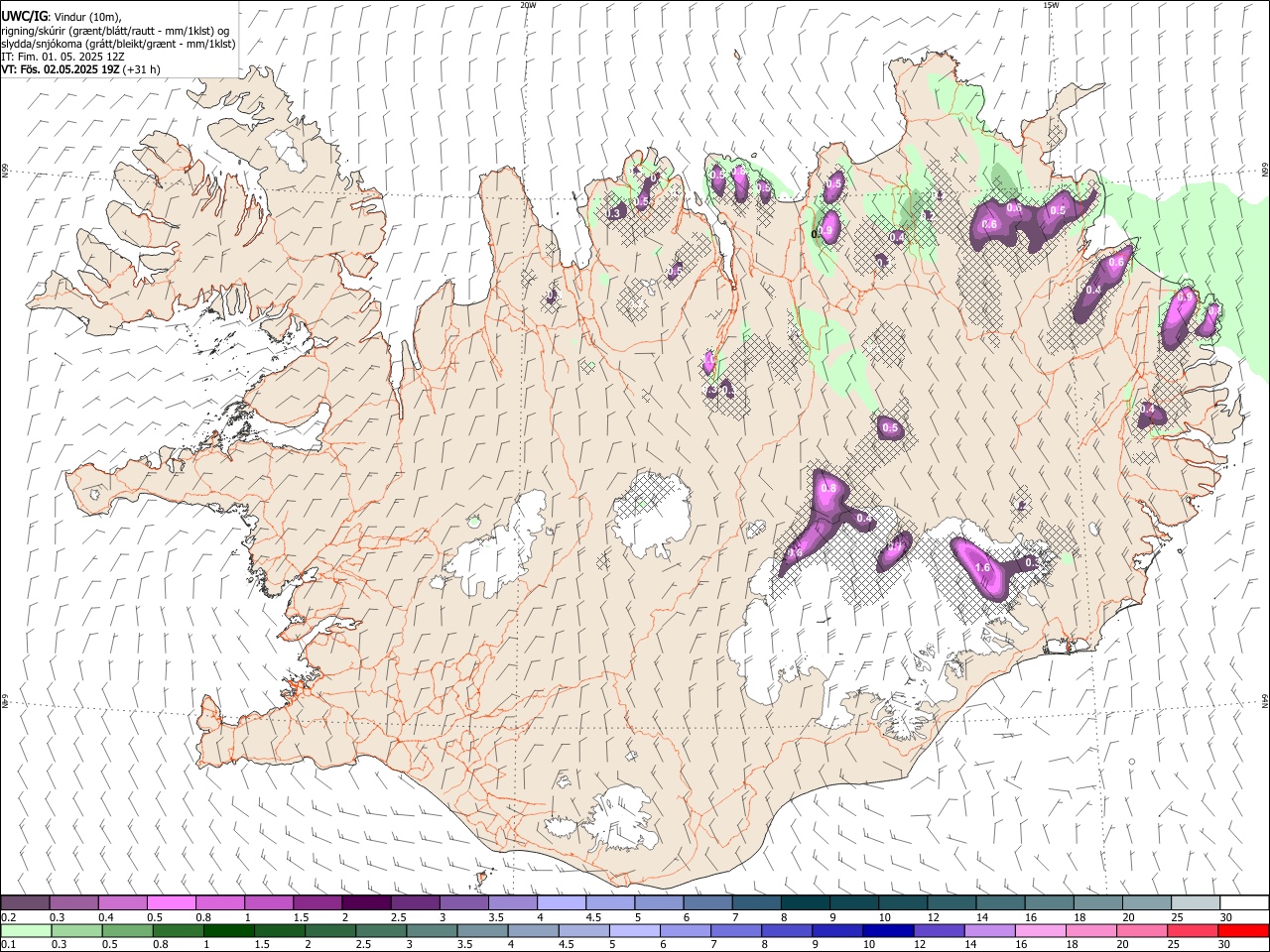Select the darkest purple swatch labeled 2 in upper legend
Screen dimensions: 1270x952
tap(366, 902)
